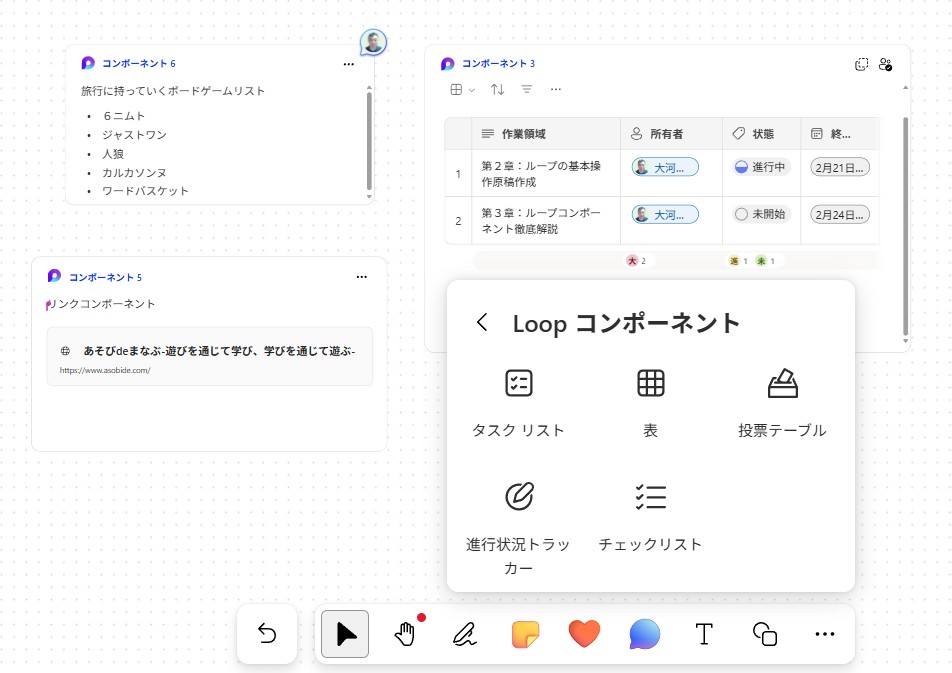Open the blue comment bubble tool

[644, 634]
